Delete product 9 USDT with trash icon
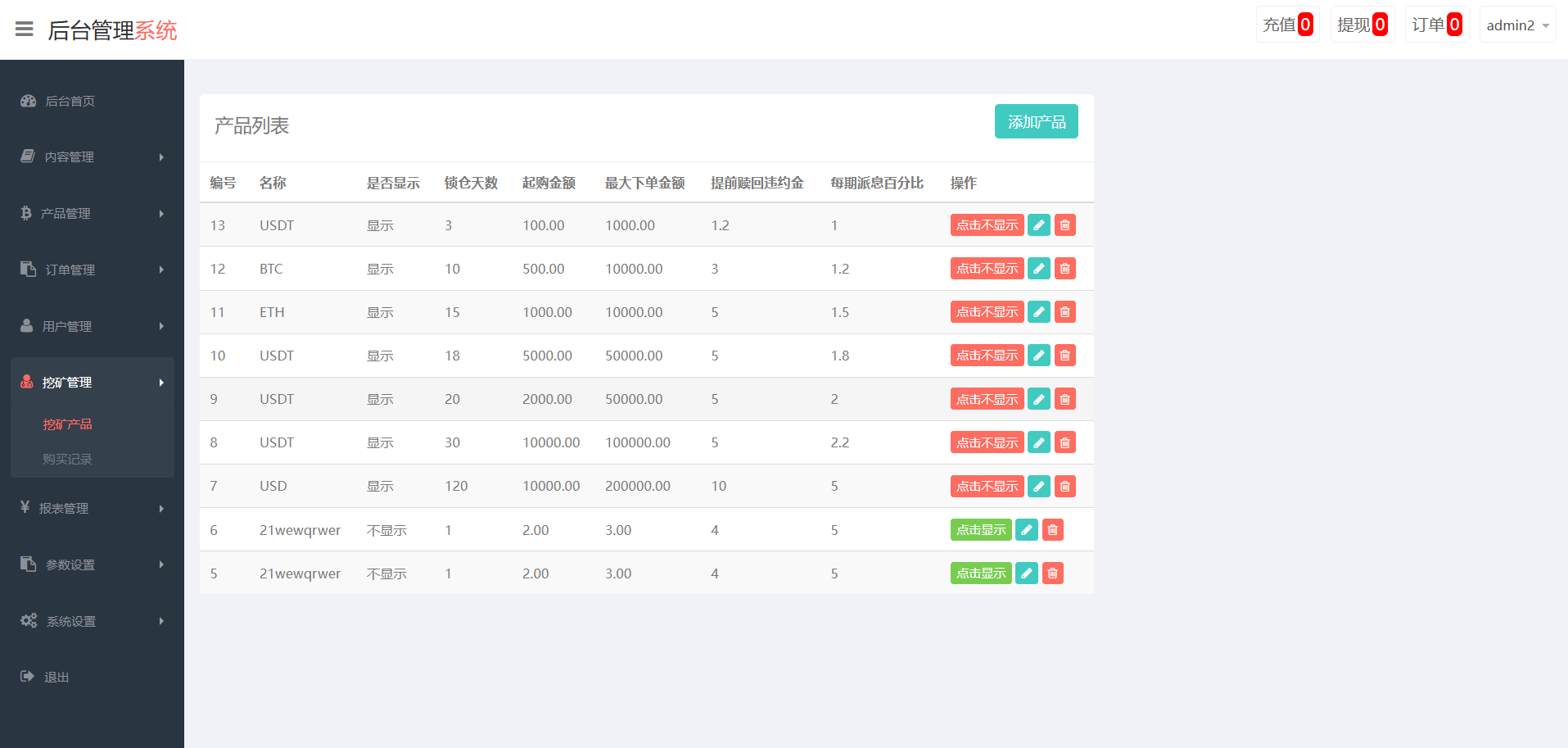 1064,399
